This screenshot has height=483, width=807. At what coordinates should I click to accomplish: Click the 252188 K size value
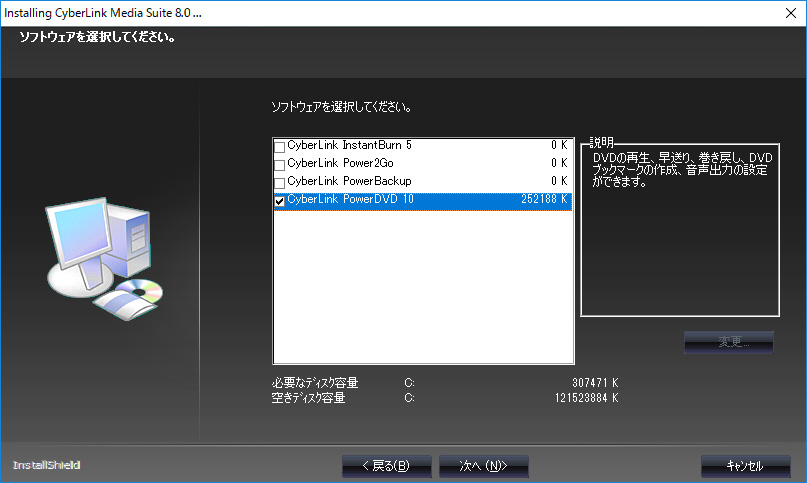544,199
